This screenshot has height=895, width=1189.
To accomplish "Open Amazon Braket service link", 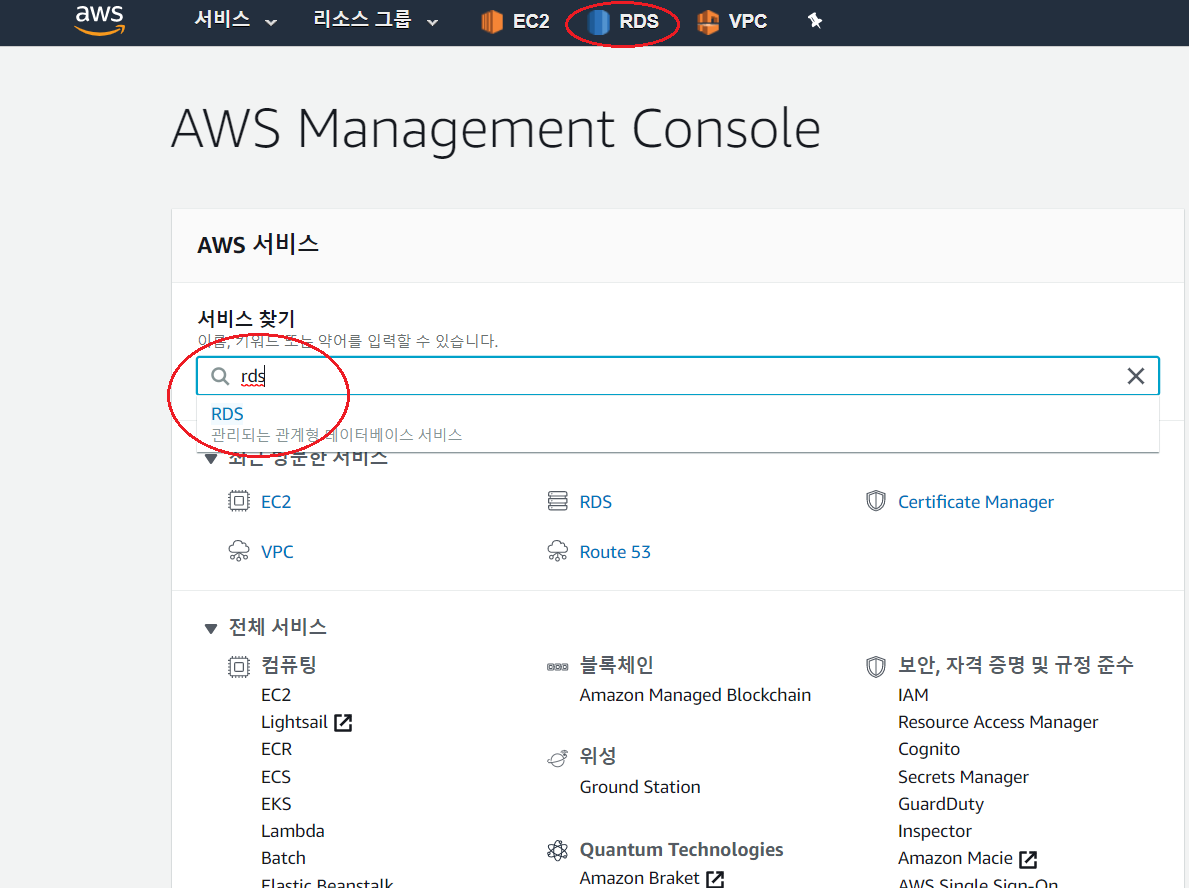I will point(639,878).
